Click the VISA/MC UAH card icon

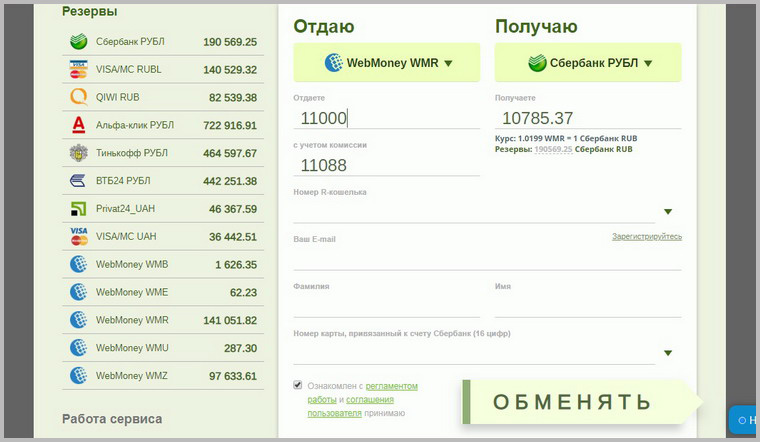[79, 236]
